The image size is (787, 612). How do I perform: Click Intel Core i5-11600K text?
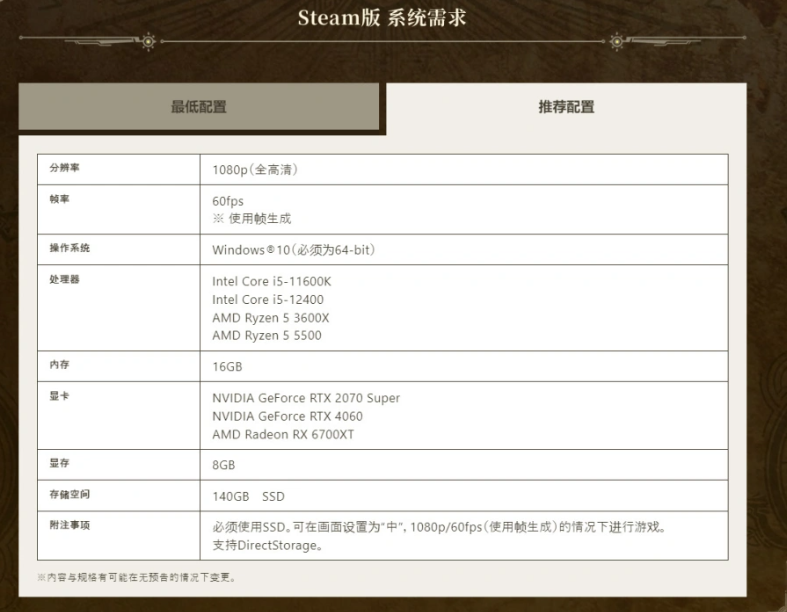272,282
